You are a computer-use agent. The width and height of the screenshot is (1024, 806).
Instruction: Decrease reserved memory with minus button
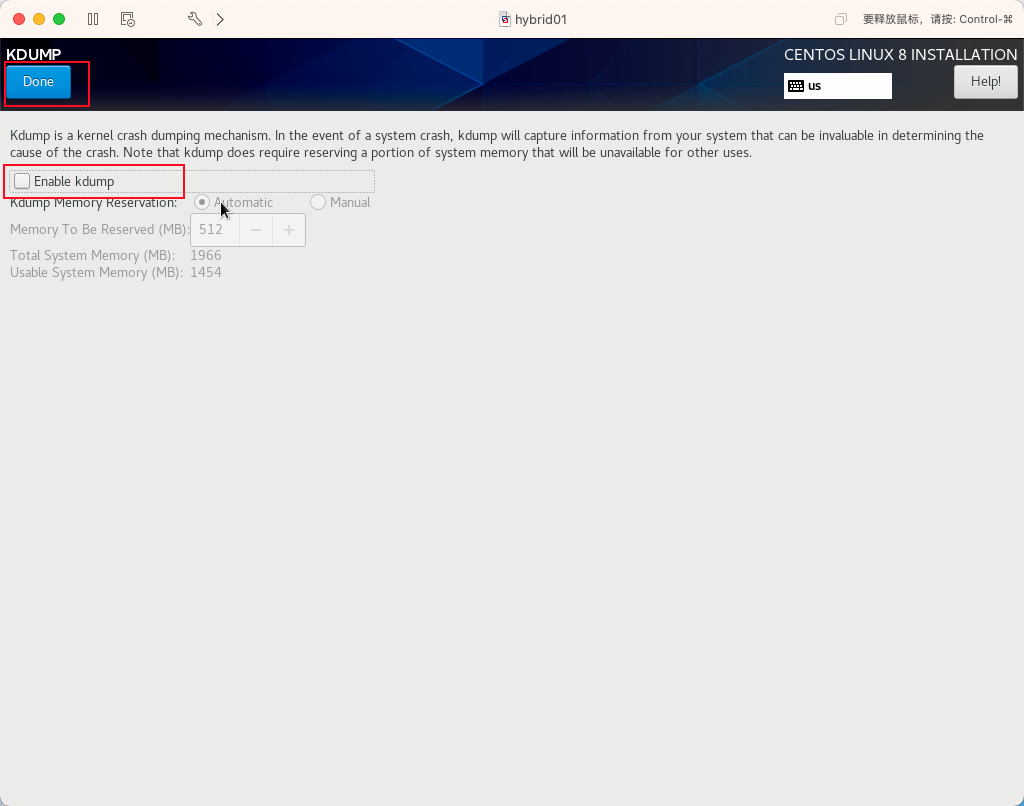[256, 230]
